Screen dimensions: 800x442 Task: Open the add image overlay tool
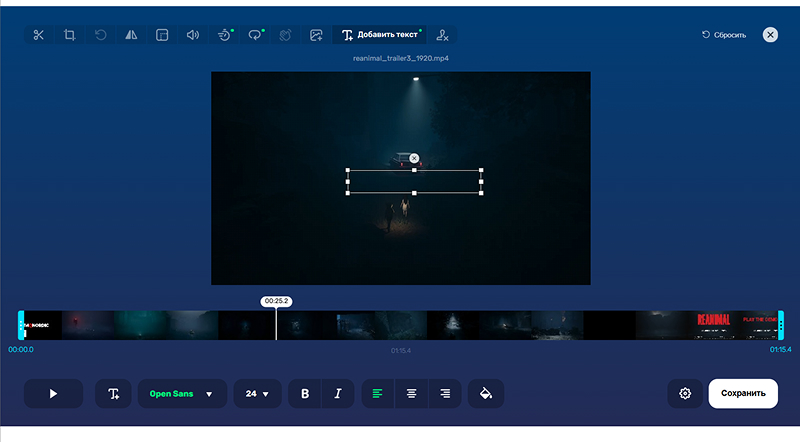pyautogui.click(x=316, y=35)
